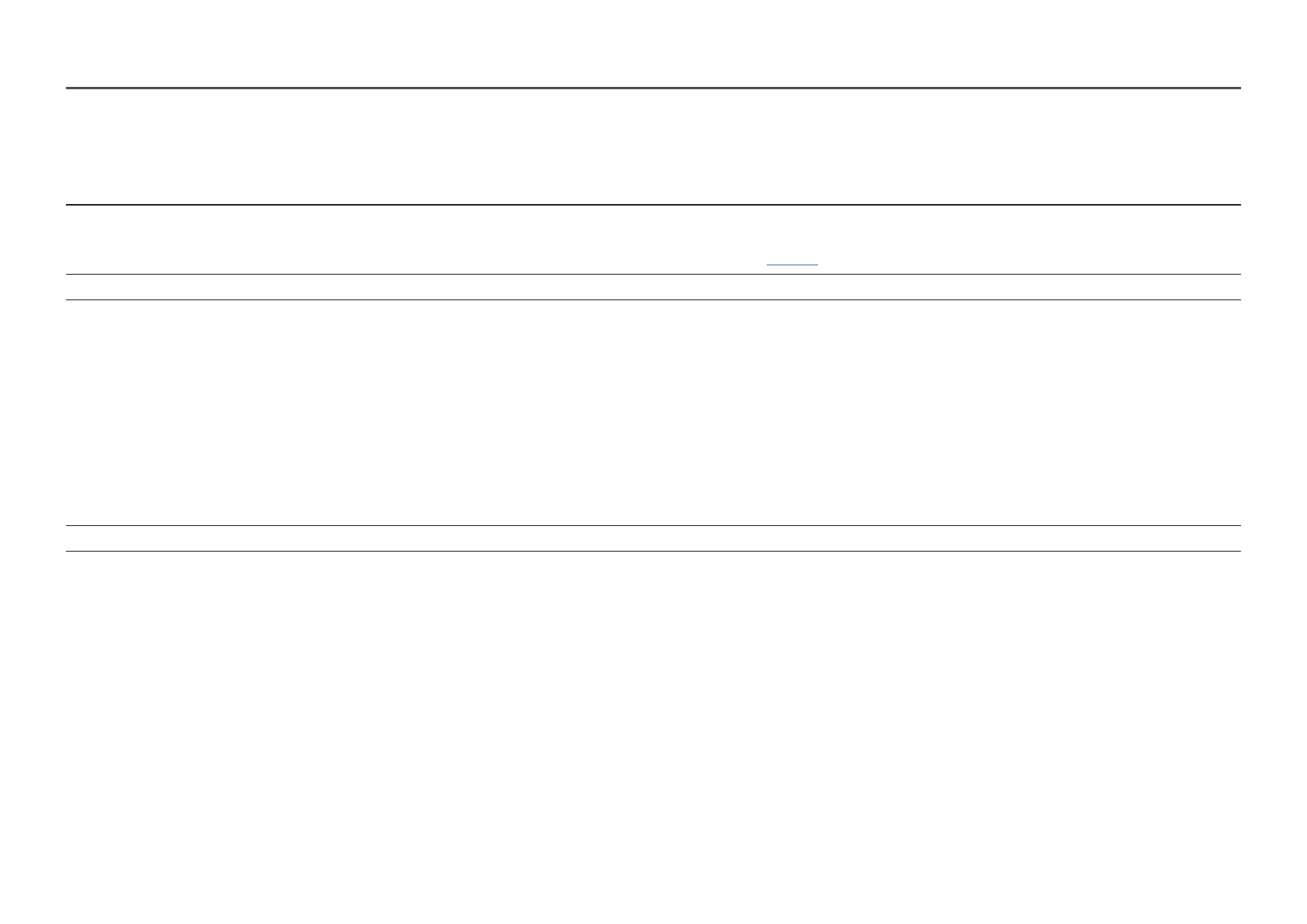1307x924 pixels.
Task: Click the lowest horizontal rule of the table
Action: point(653,552)
